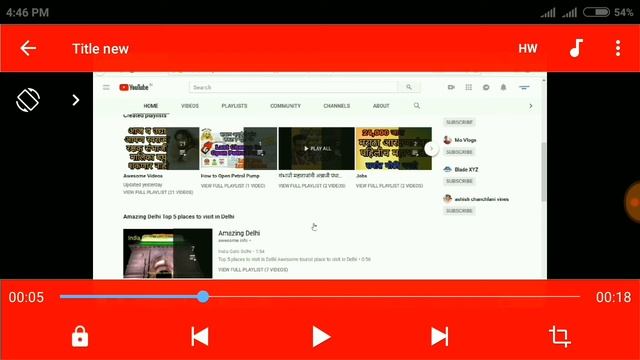
Task: Click the 'Blade XYZ' channel name
Action: [466, 169]
